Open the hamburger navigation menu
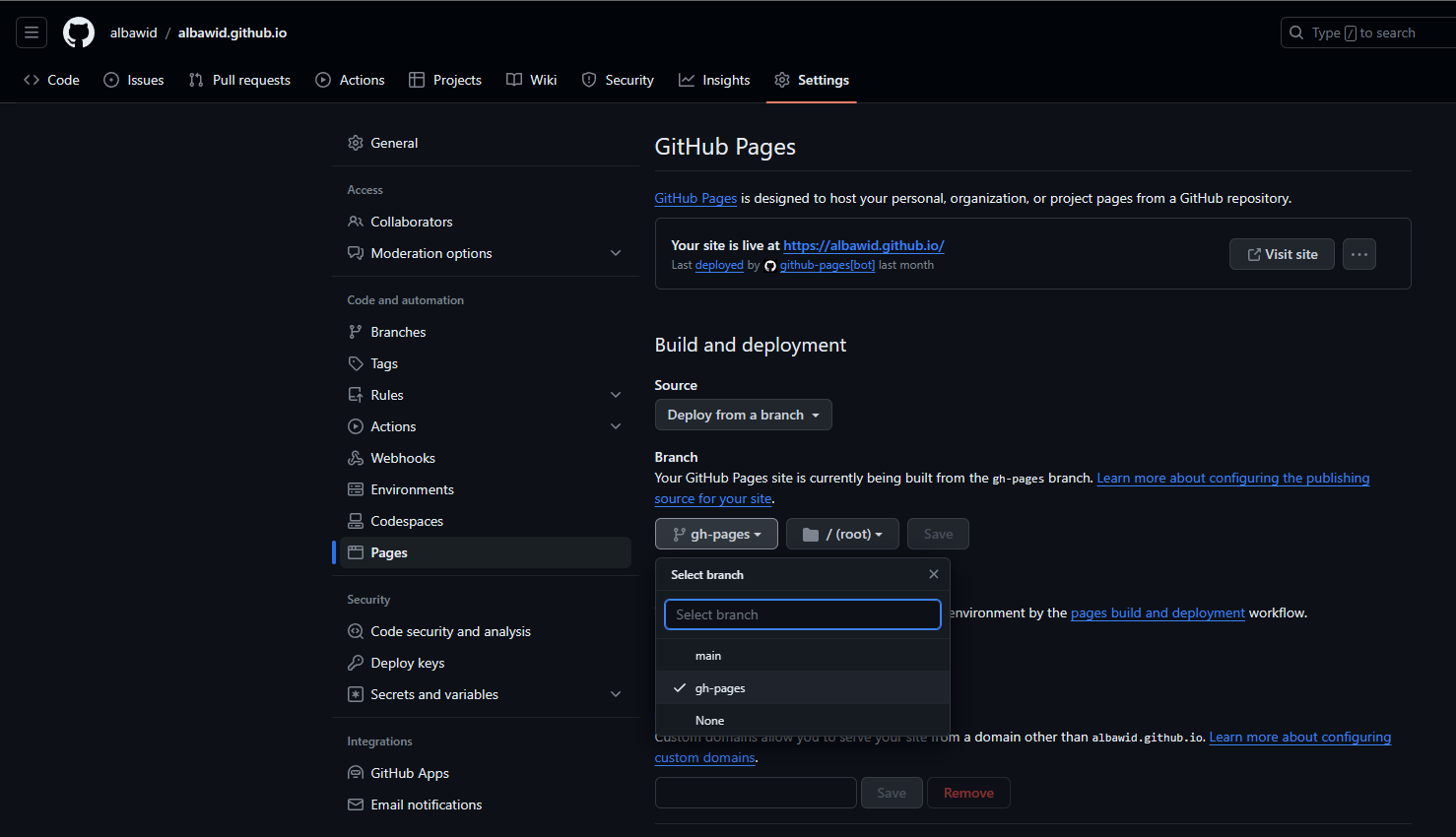1456x837 pixels. click(32, 32)
